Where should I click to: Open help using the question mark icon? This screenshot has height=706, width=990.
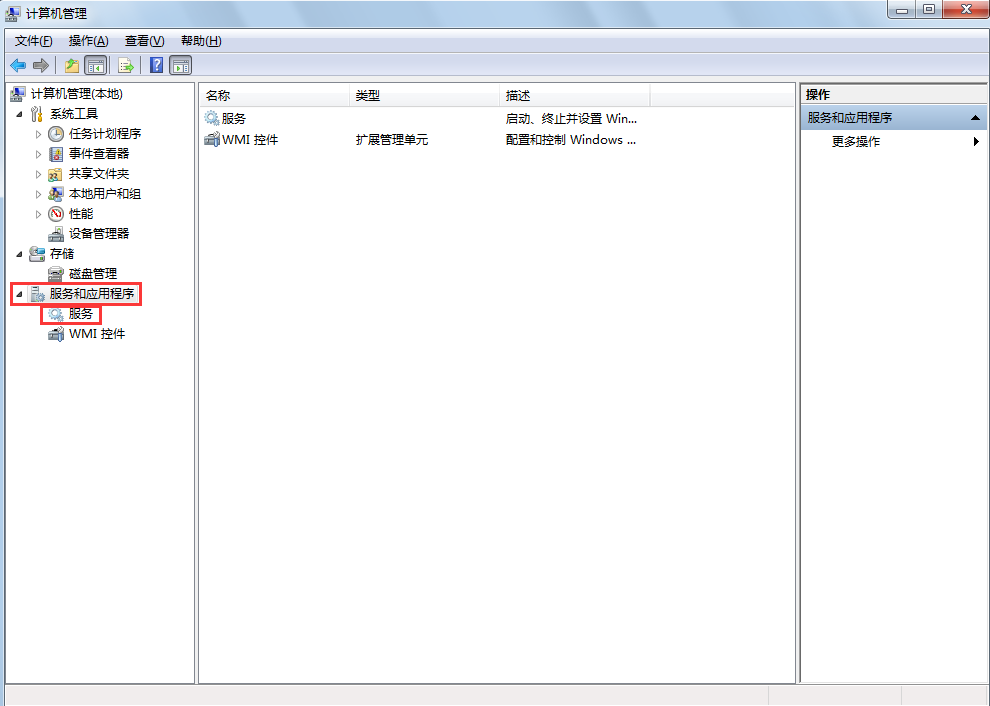pyautogui.click(x=155, y=64)
